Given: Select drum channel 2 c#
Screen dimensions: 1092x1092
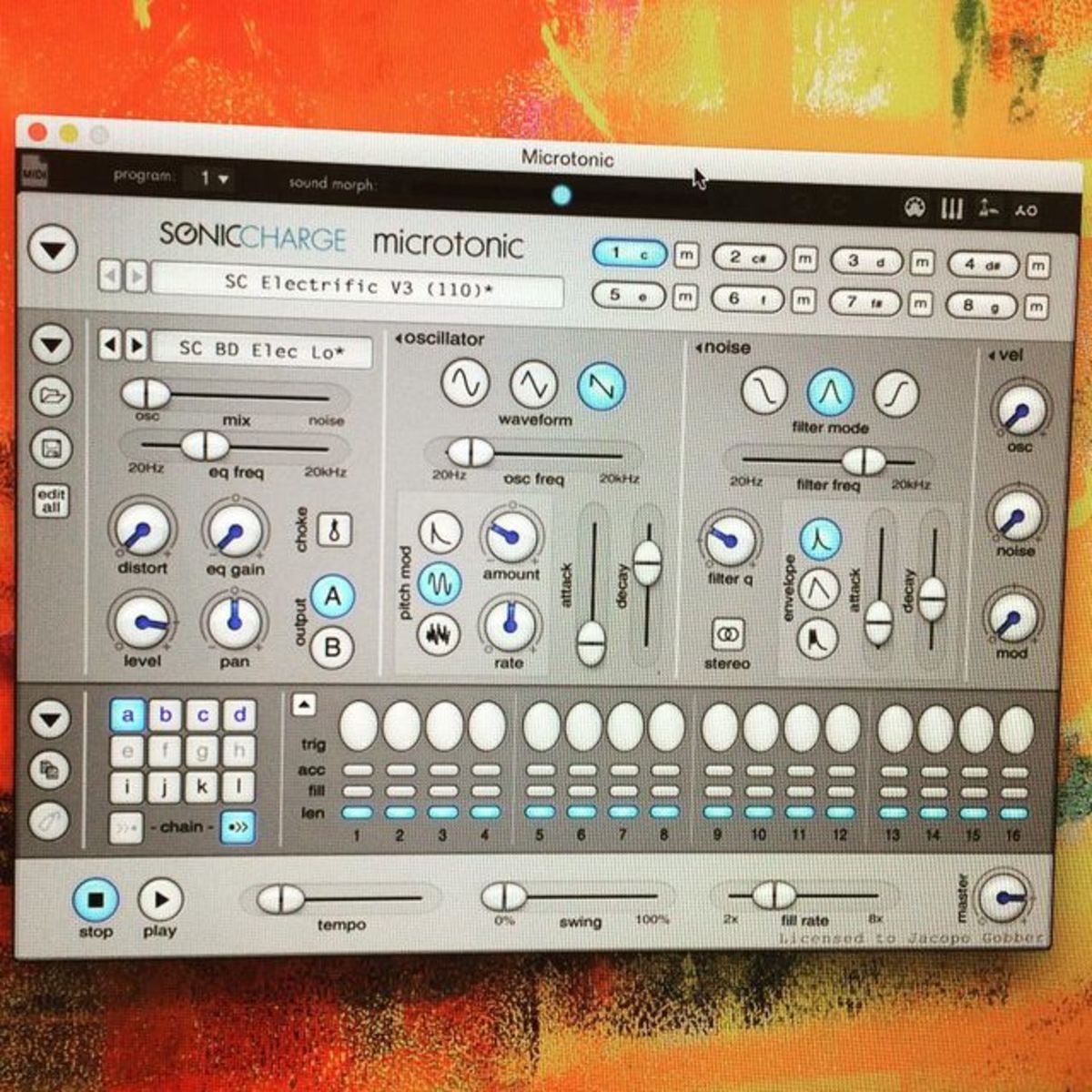Looking at the screenshot, I should click(x=750, y=258).
